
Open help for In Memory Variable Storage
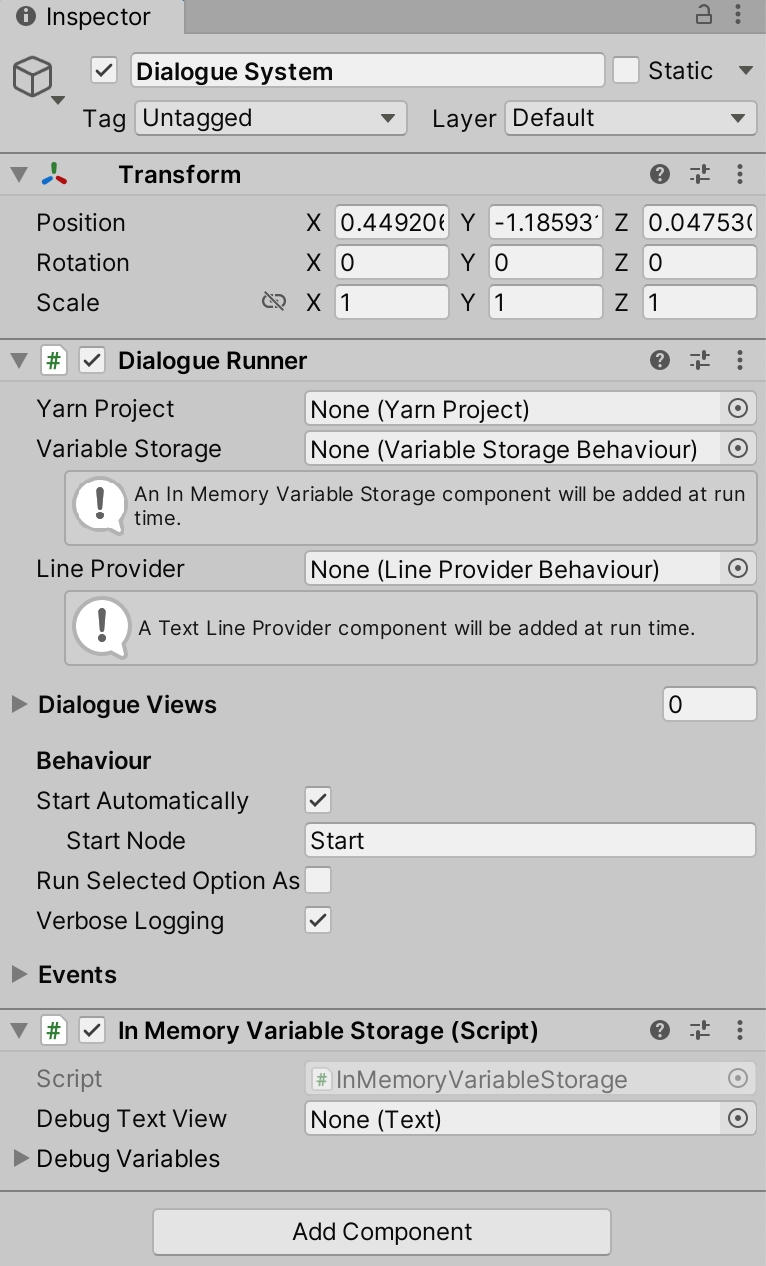660,1031
